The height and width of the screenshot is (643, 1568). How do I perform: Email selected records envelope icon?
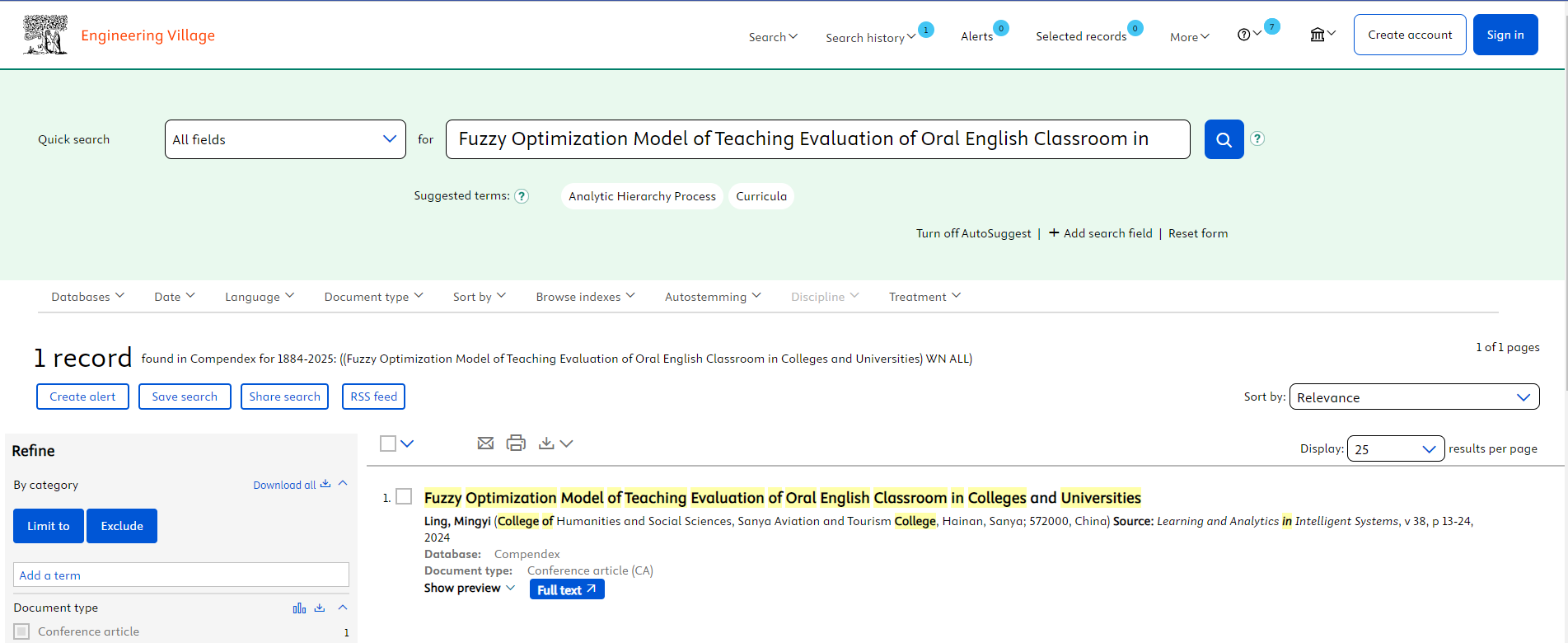pyautogui.click(x=485, y=444)
